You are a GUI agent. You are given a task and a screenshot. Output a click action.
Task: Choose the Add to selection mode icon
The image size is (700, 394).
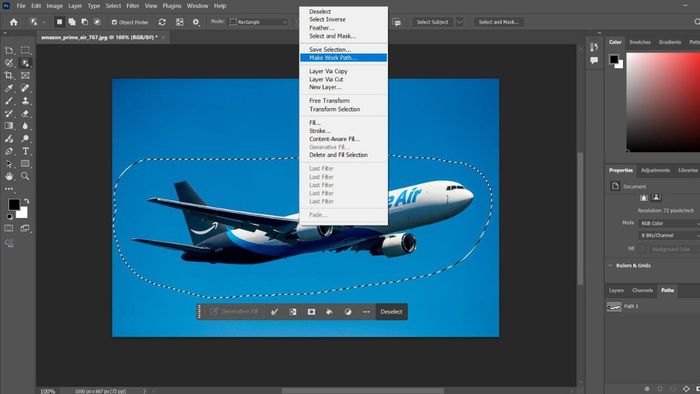pos(72,22)
